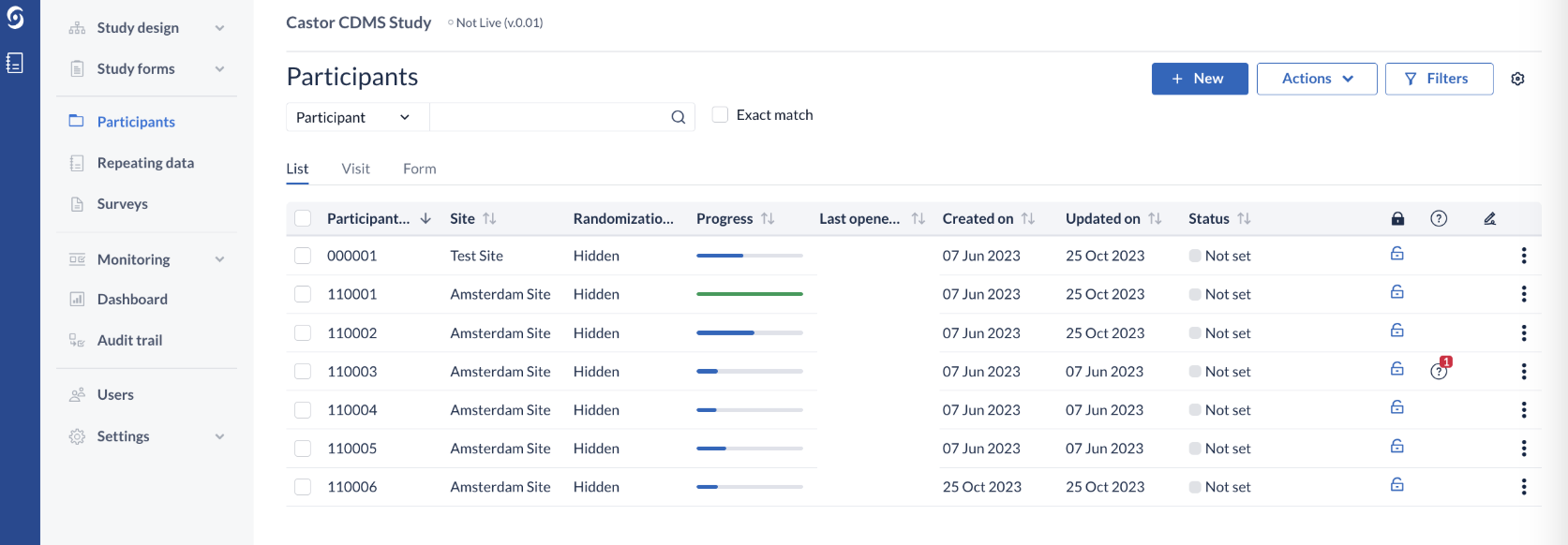Image resolution: width=1568 pixels, height=545 pixels.
Task: Open the Participant search type dropdown
Action: click(357, 117)
